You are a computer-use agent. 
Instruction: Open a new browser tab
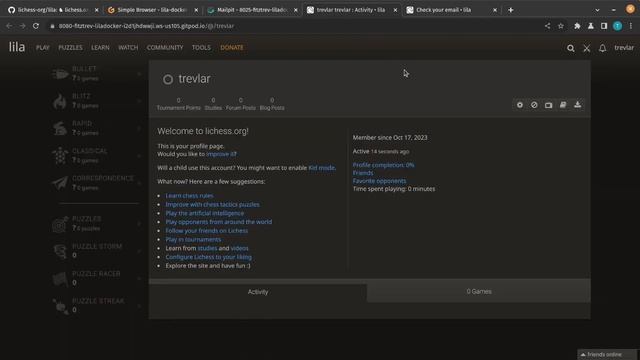click(x=511, y=10)
